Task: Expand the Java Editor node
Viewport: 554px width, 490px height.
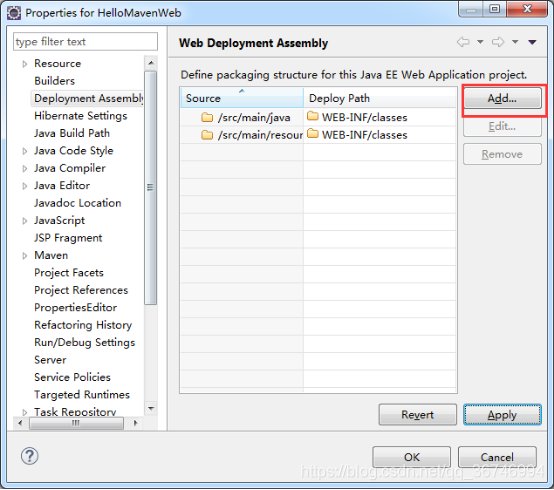Action: pos(25,186)
